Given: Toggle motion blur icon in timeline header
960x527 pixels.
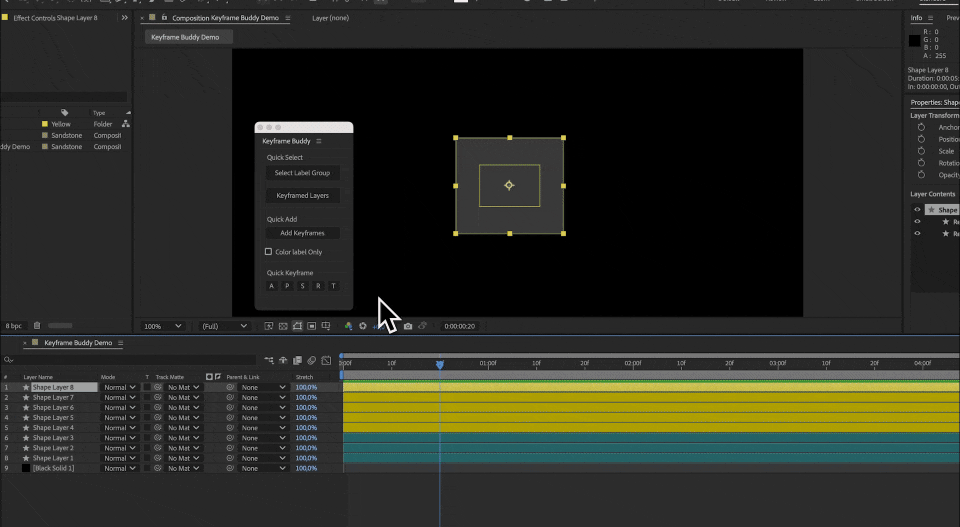Looking at the screenshot, I should tap(312, 361).
